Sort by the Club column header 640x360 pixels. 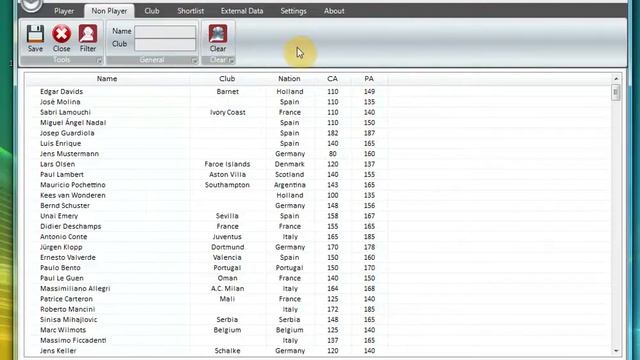(227, 79)
